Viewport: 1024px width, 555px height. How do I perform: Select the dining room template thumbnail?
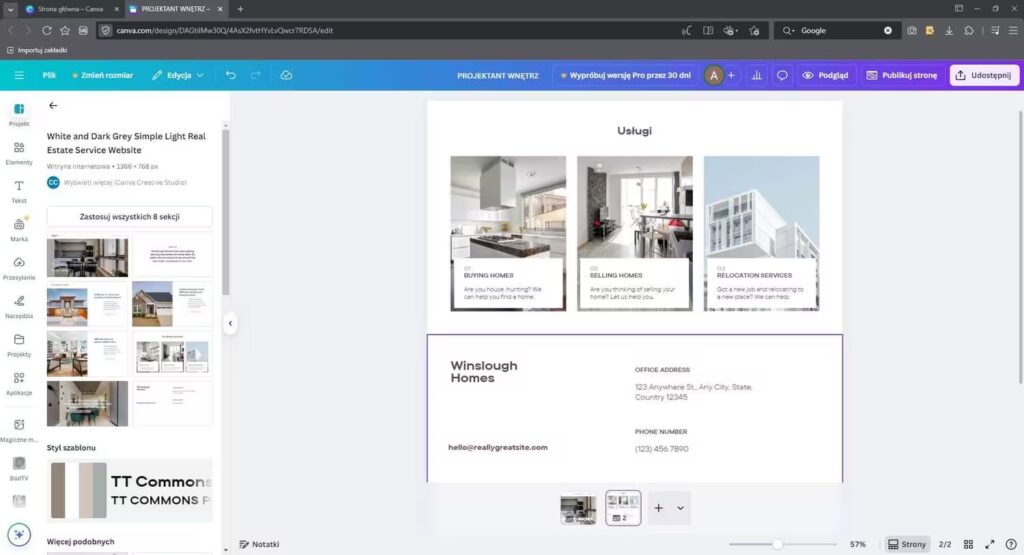(x=88, y=257)
